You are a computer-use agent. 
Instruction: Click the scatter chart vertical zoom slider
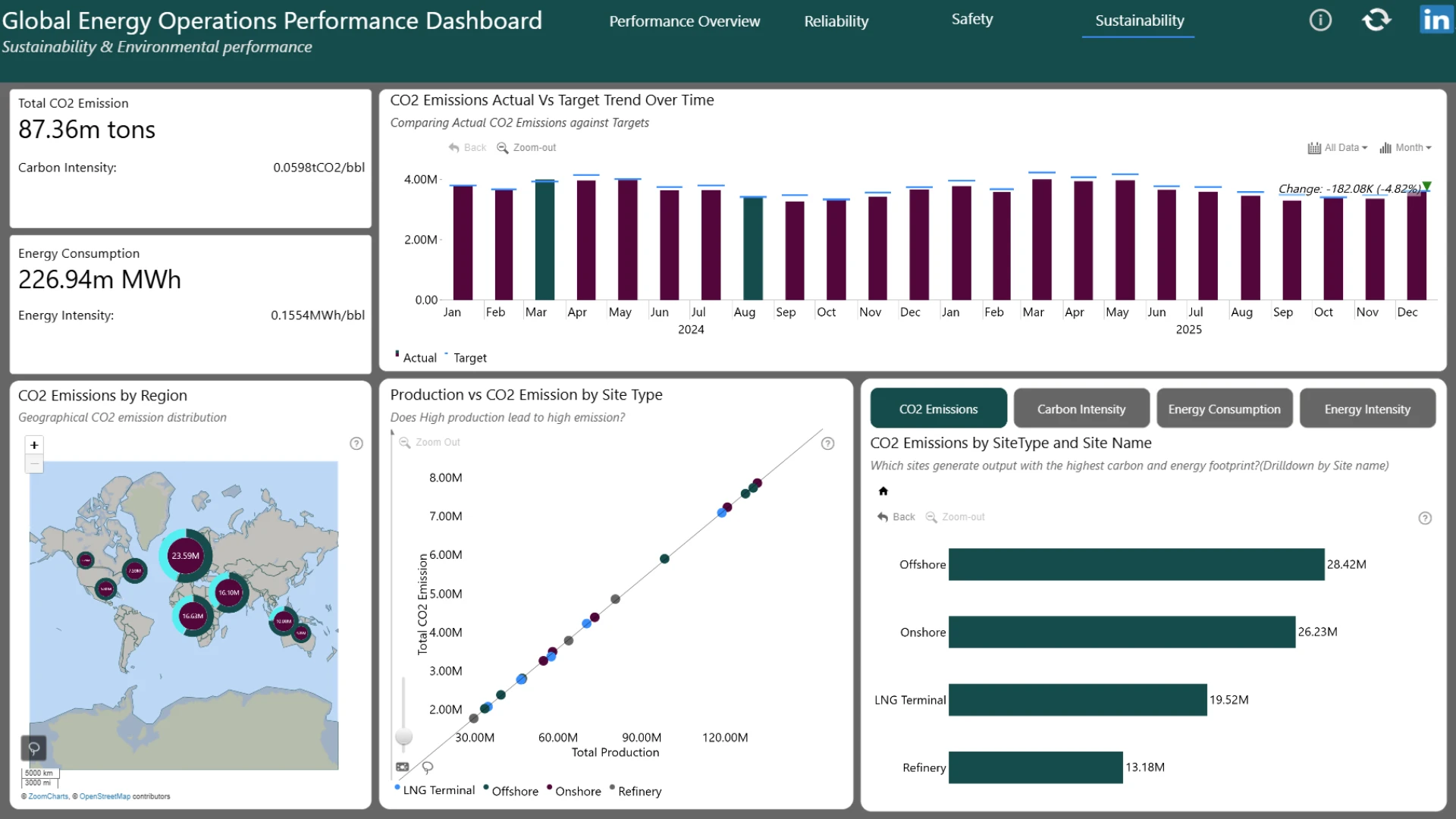coord(404,736)
